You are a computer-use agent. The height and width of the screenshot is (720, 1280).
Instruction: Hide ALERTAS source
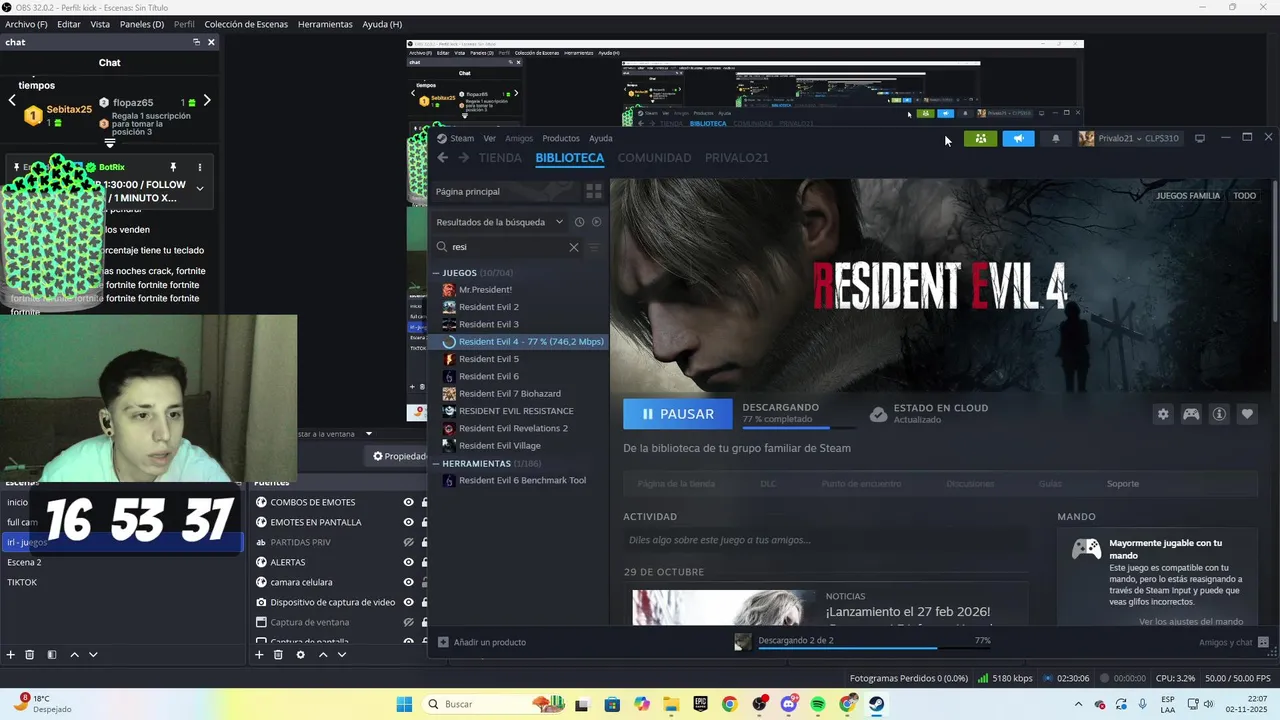(408, 562)
